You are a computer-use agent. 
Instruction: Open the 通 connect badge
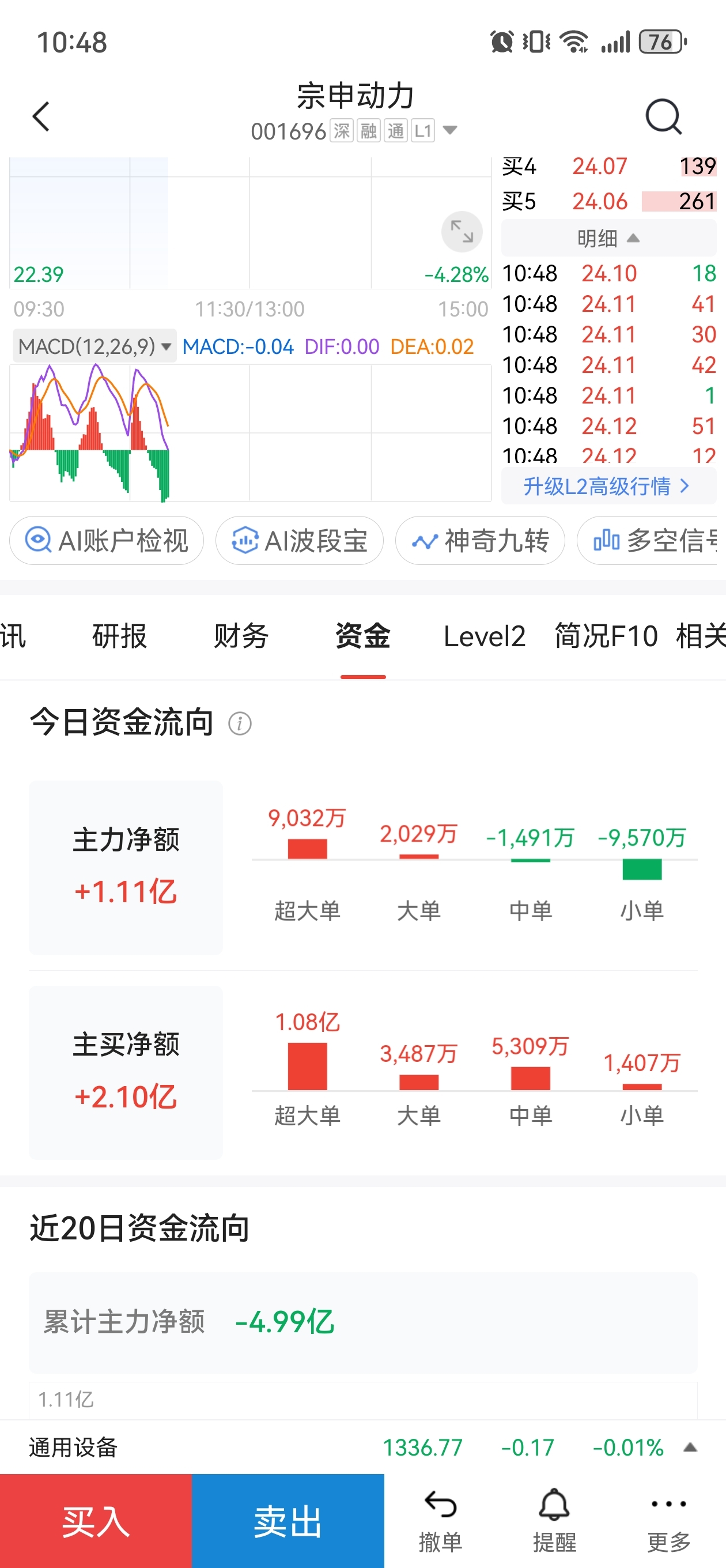coord(396,131)
